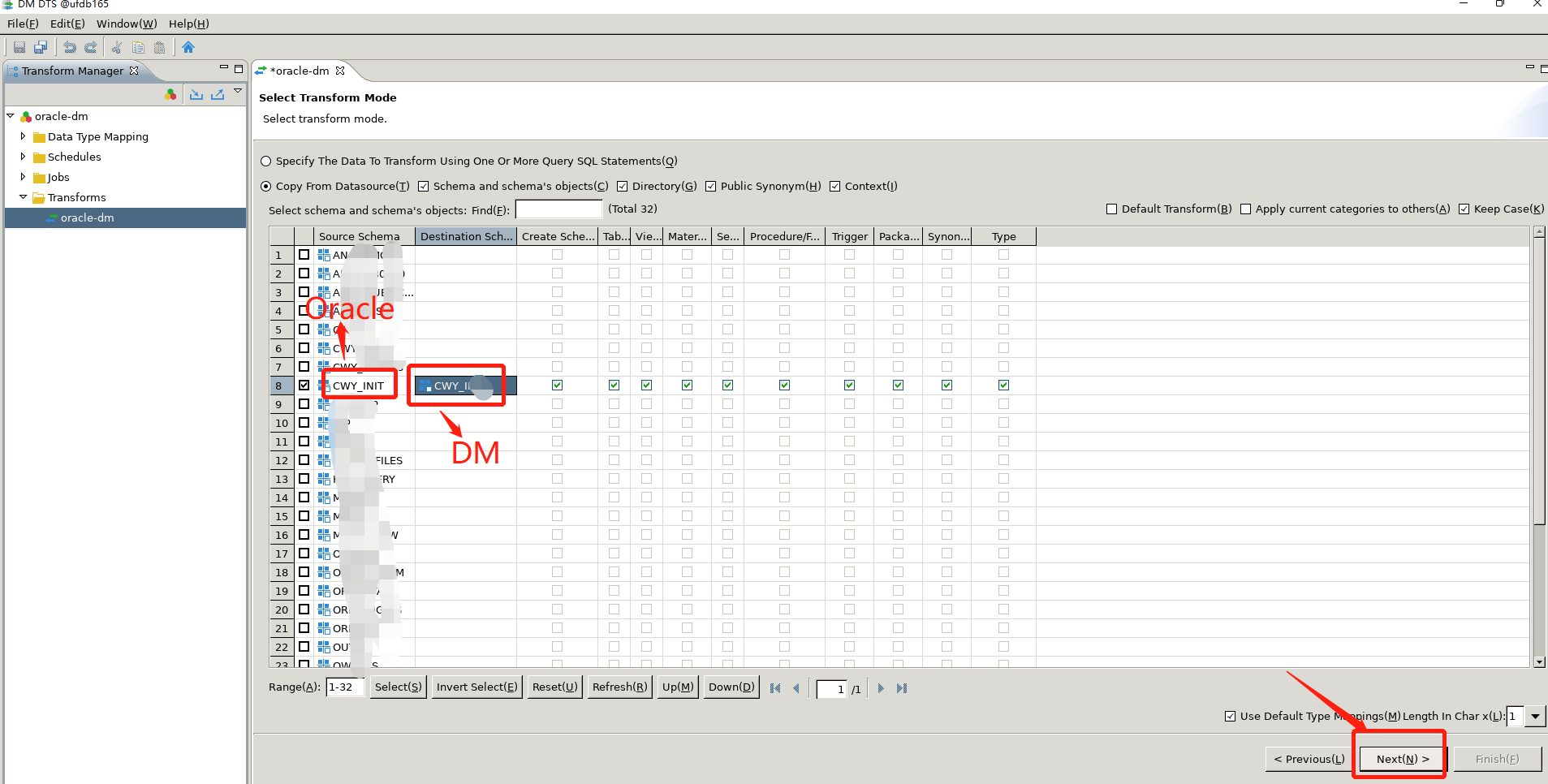The width and height of the screenshot is (1548, 784).
Task: Go to first page of schema list
Action: point(775,688)
